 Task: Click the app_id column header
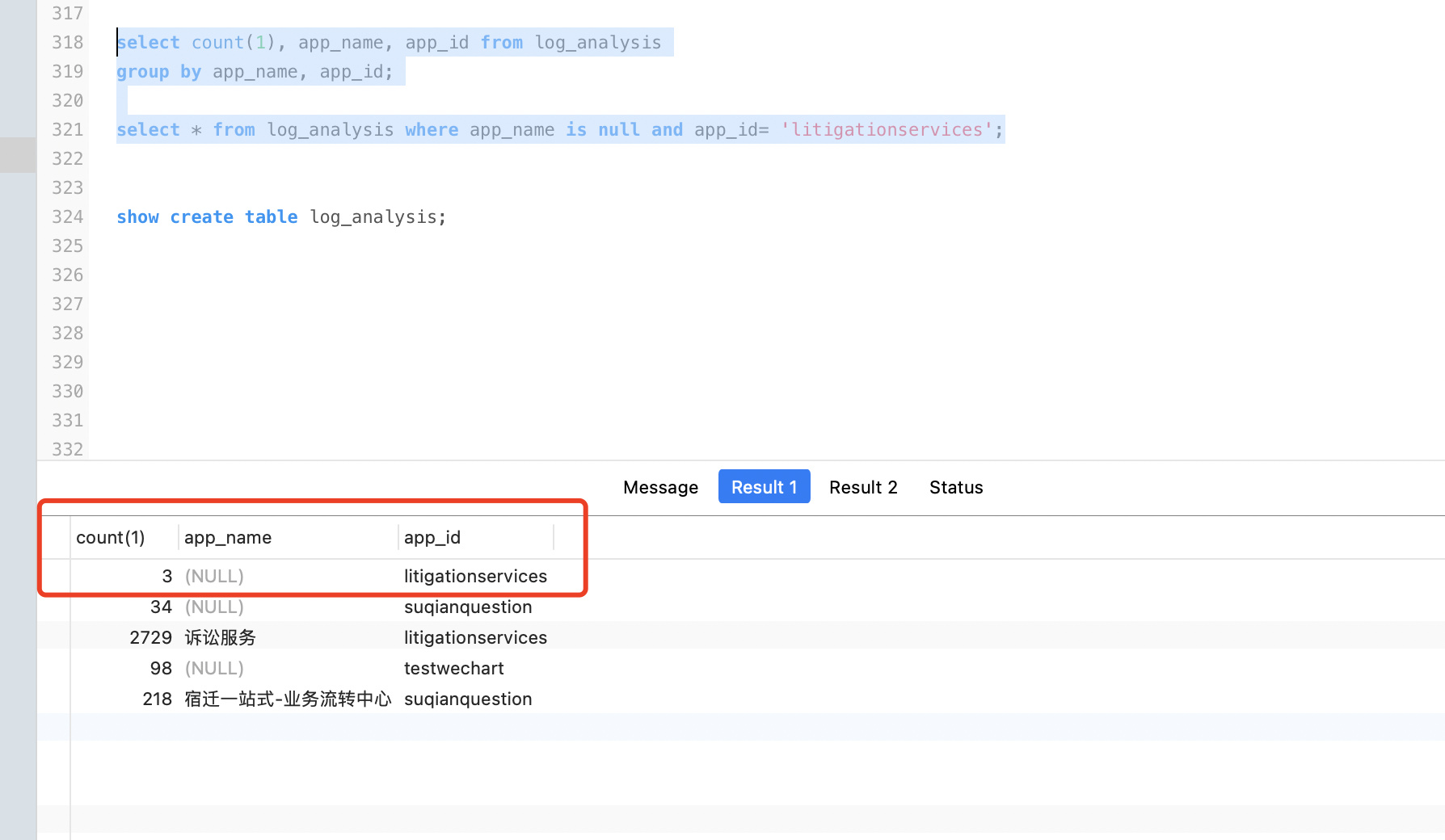[432, 537]
